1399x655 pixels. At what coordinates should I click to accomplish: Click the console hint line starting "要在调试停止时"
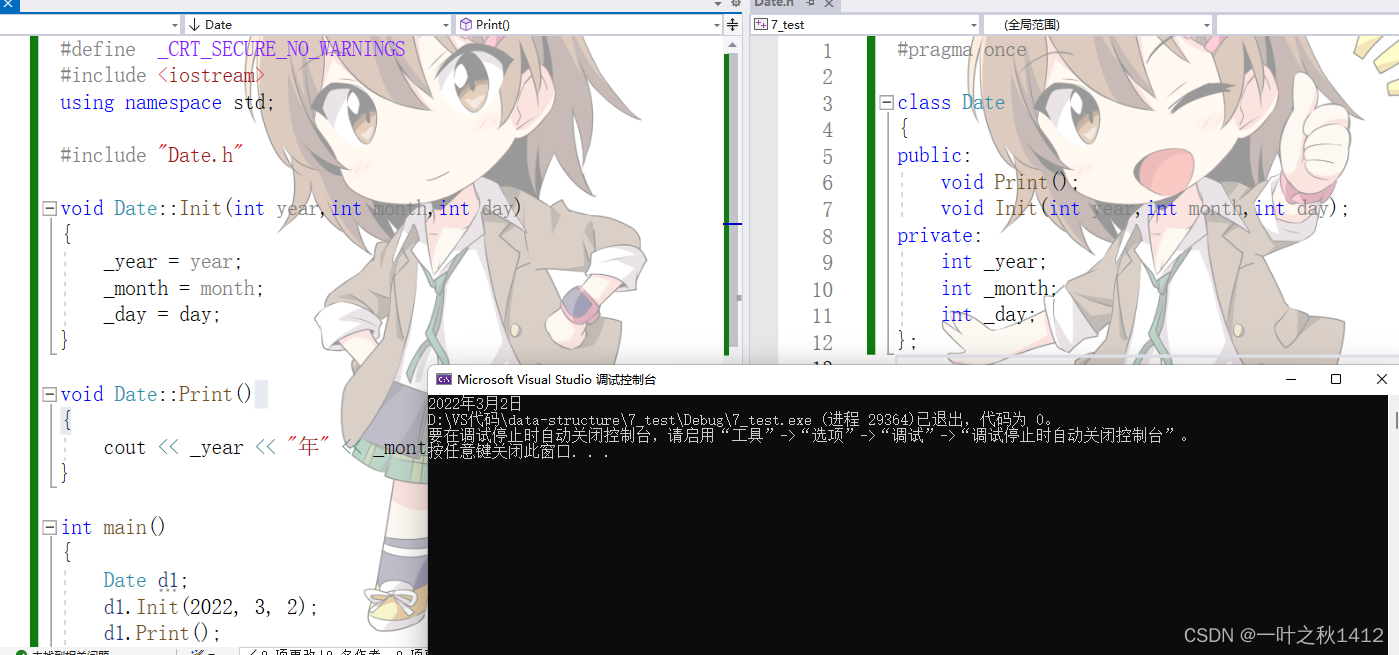810,436
